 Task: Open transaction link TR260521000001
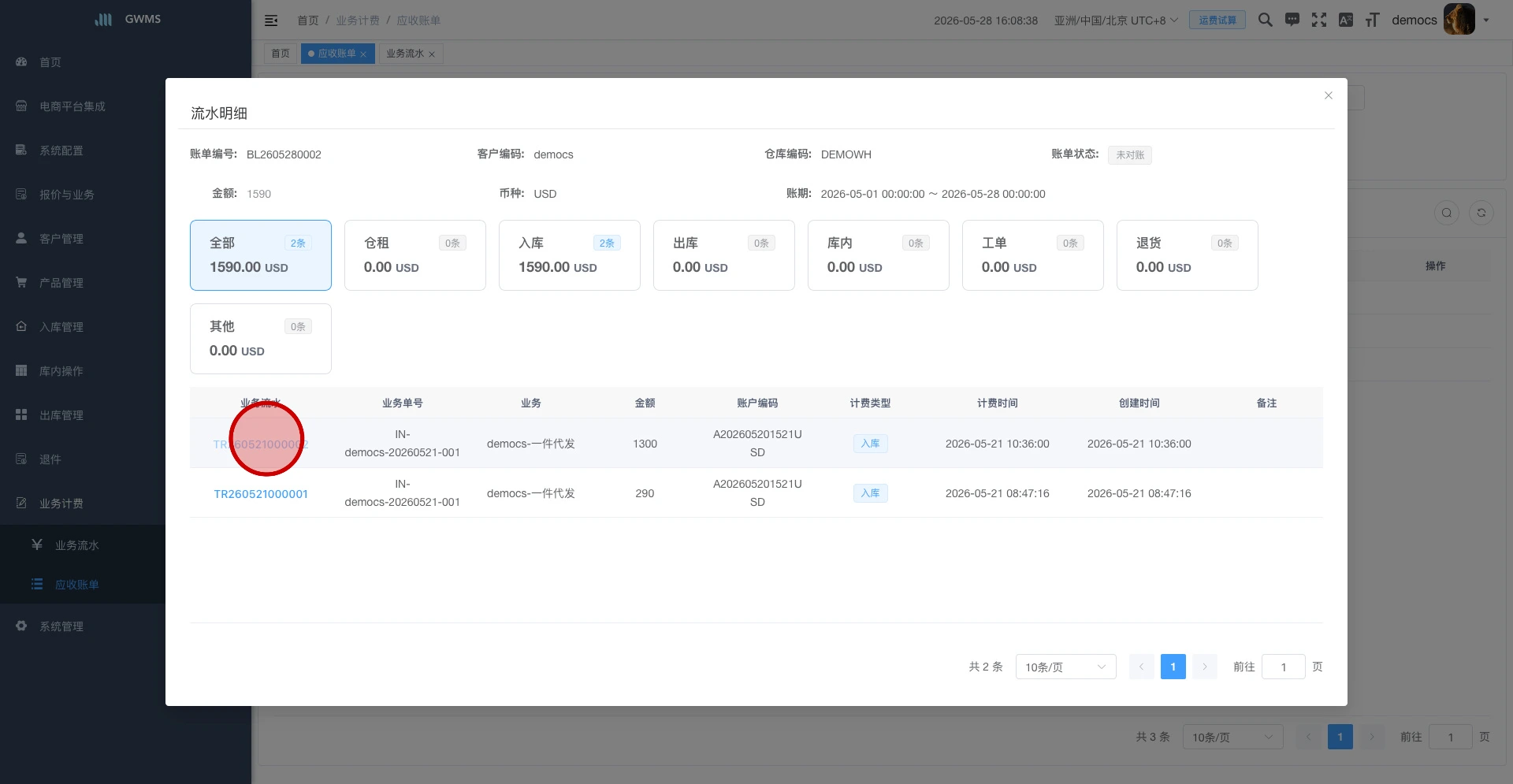[x=261, y=494]
